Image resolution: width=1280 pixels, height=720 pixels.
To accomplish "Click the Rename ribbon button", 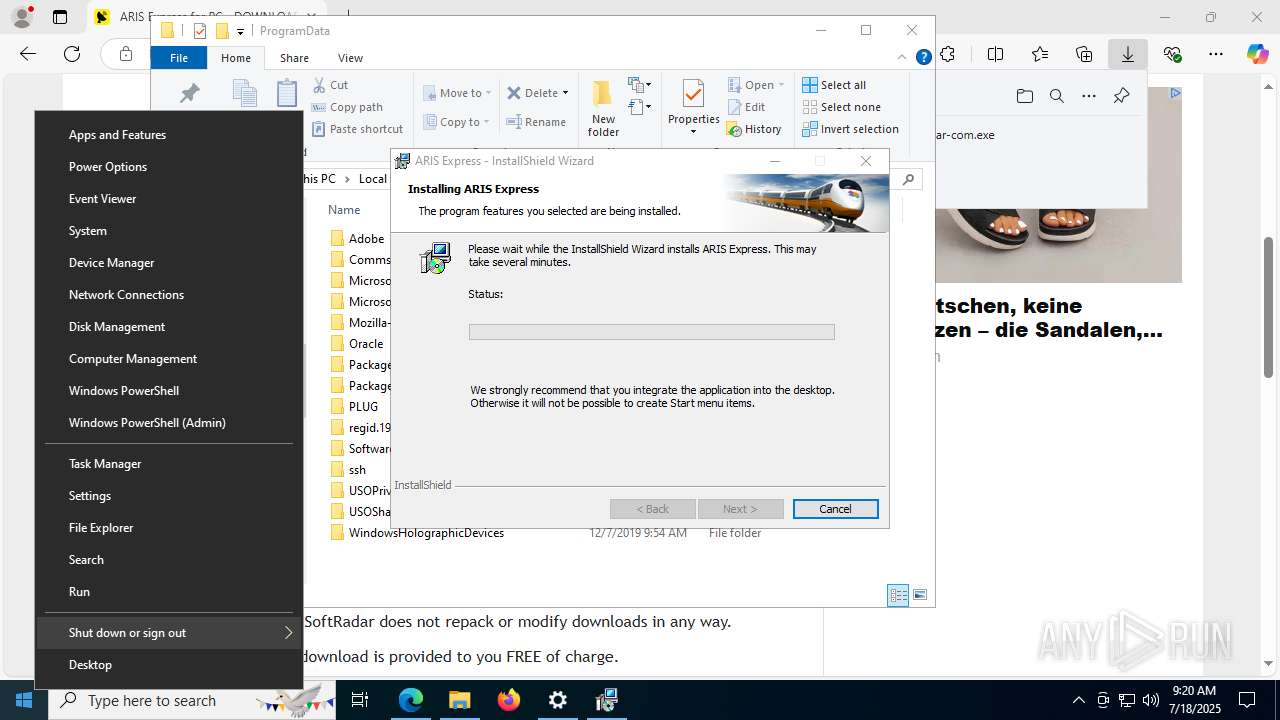I will pos(536,122).
